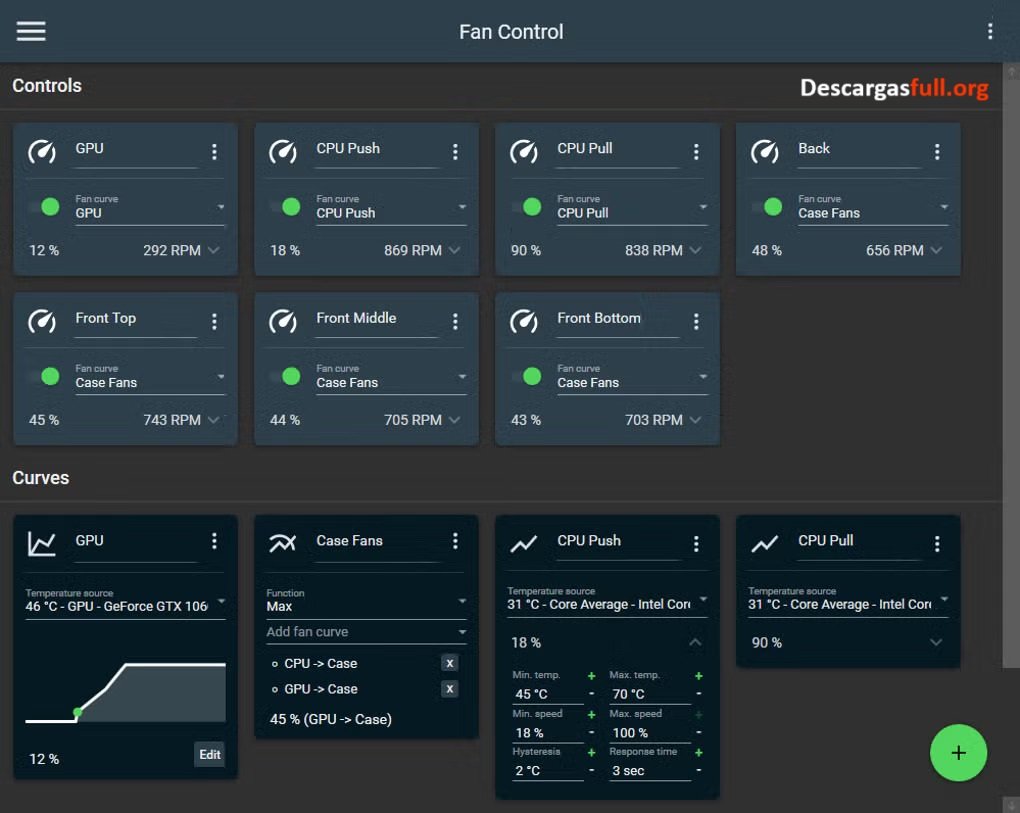The height and width of the screenshot is (813, 1020).
Task: Click the Back fan card's three-dot menu
Action: coord(937,151)
